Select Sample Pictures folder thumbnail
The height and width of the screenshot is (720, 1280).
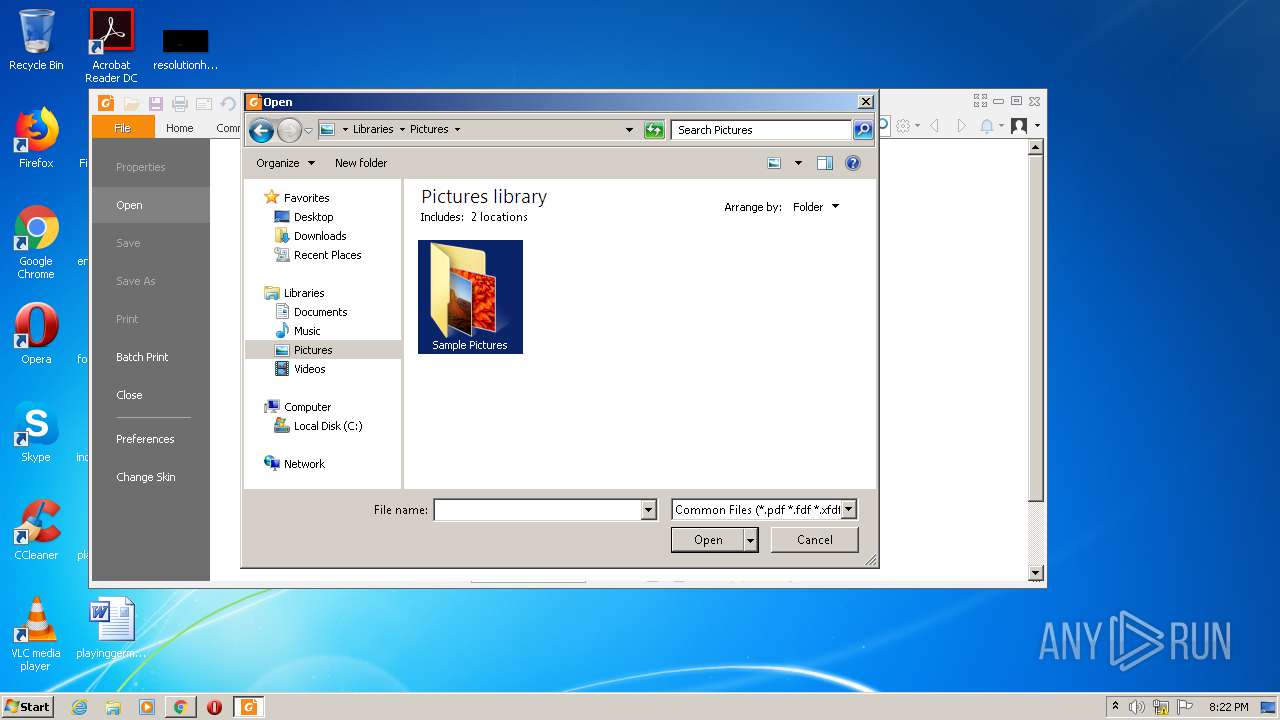pos(470,297)
